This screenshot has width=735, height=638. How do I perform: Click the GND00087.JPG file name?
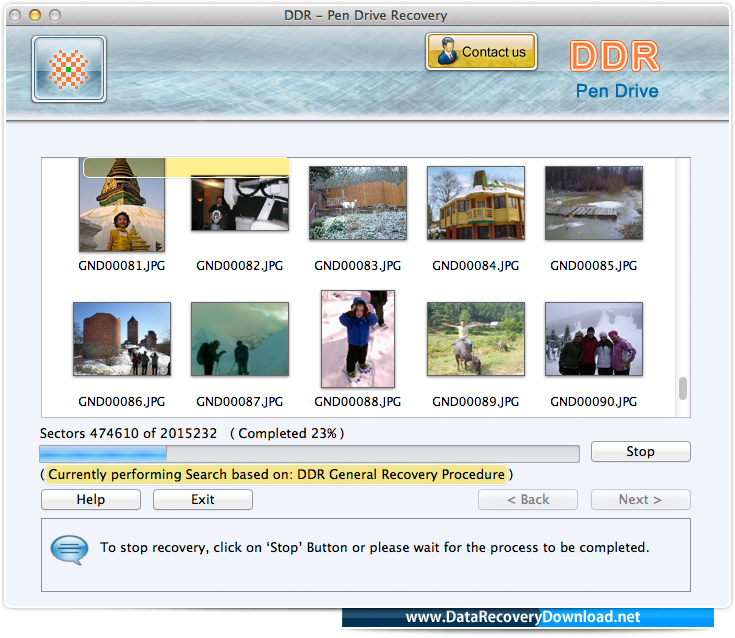point(240,402)
